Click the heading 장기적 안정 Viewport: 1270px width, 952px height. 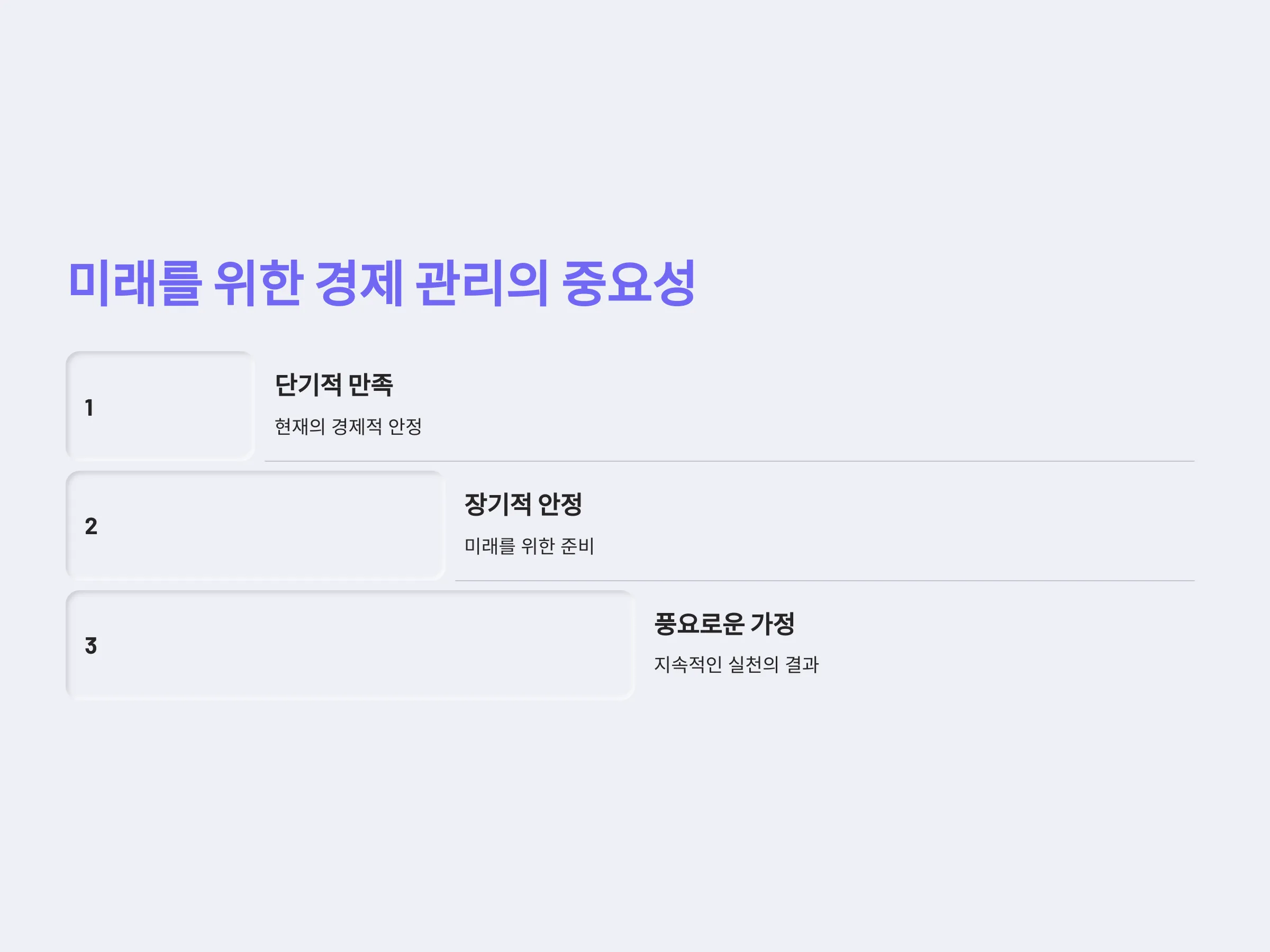pos(523,504)
